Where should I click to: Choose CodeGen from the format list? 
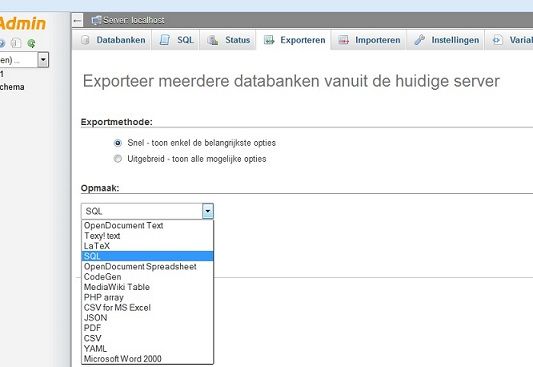coord(148,277)
